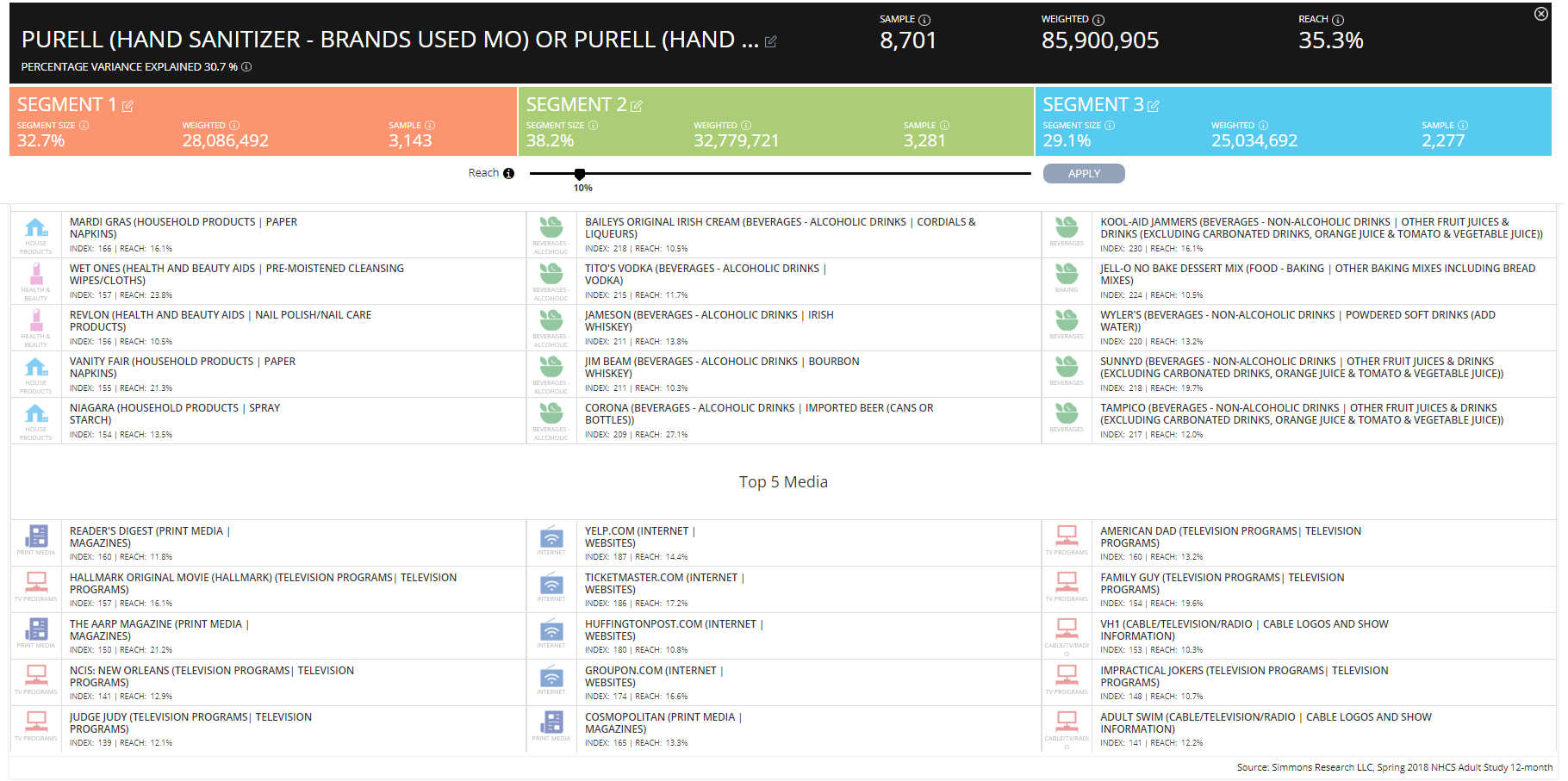This screenshot has height=781, width=1568.
Task: Select Corona imported beer entry
Action: tap(783, 421)
